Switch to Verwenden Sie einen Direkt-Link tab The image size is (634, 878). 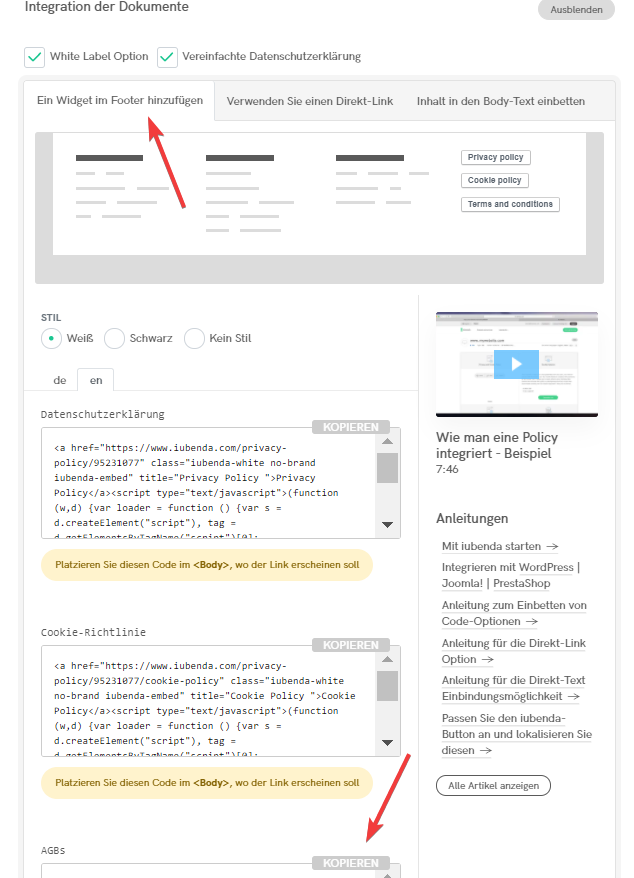tap(310, 101)
